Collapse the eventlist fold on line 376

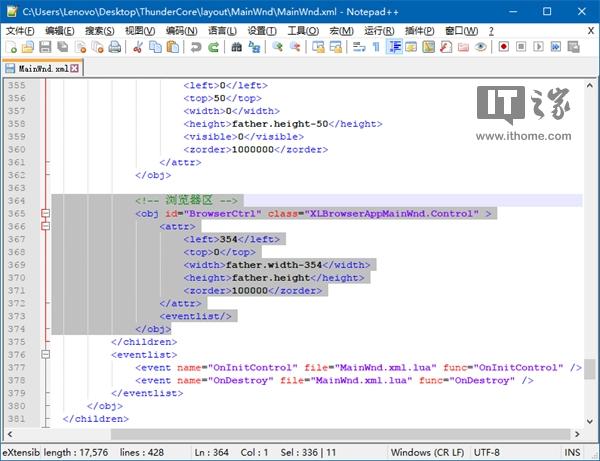(x=45, y=354)
